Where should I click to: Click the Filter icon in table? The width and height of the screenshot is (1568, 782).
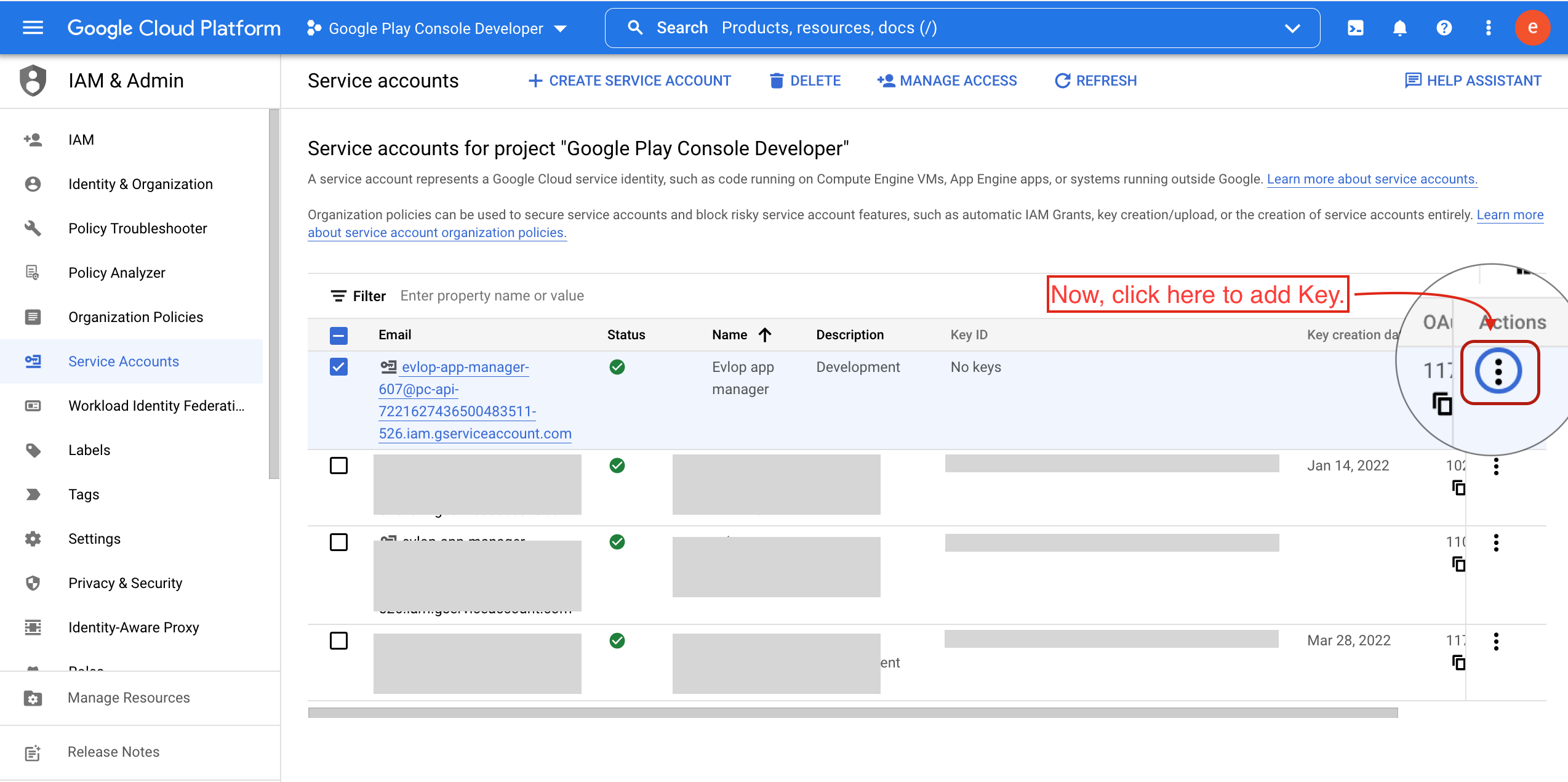point(338,296)
